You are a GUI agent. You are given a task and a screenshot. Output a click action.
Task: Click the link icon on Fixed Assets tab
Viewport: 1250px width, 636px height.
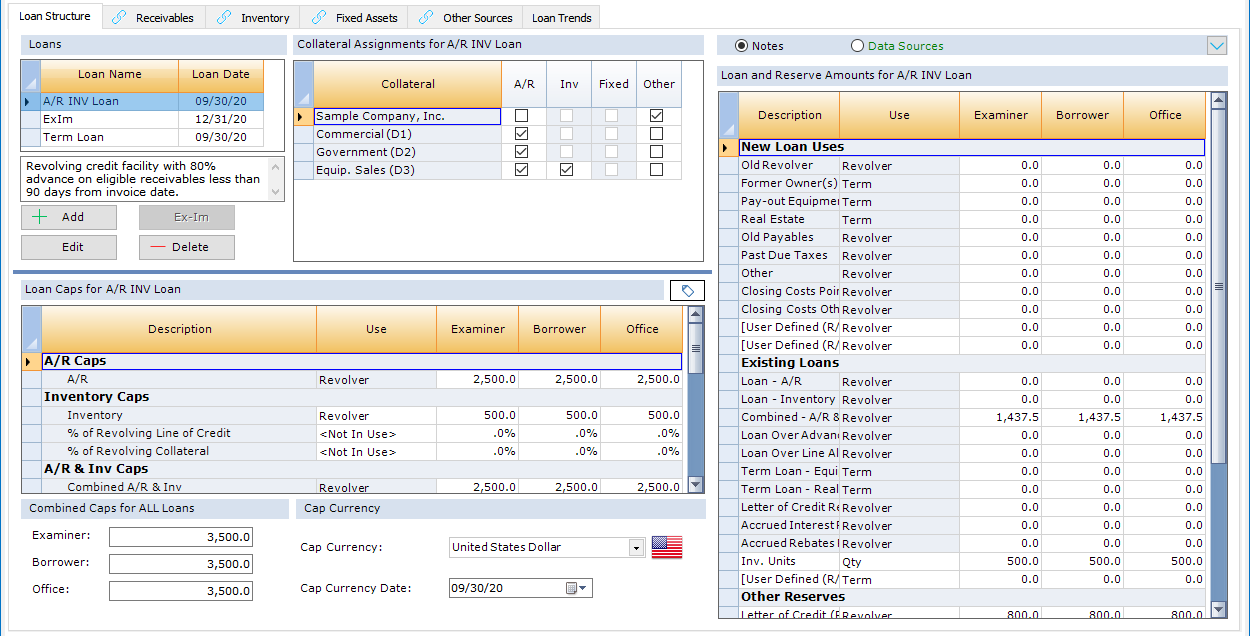[x=319, y=18]
